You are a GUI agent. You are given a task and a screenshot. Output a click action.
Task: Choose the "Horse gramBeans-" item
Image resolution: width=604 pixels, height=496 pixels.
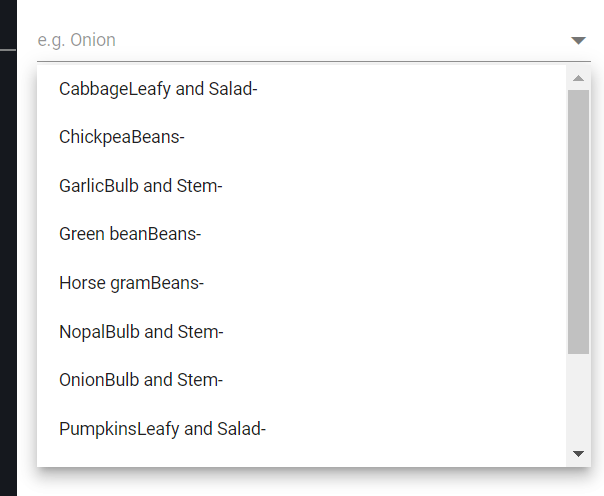(x=131, y=283)
